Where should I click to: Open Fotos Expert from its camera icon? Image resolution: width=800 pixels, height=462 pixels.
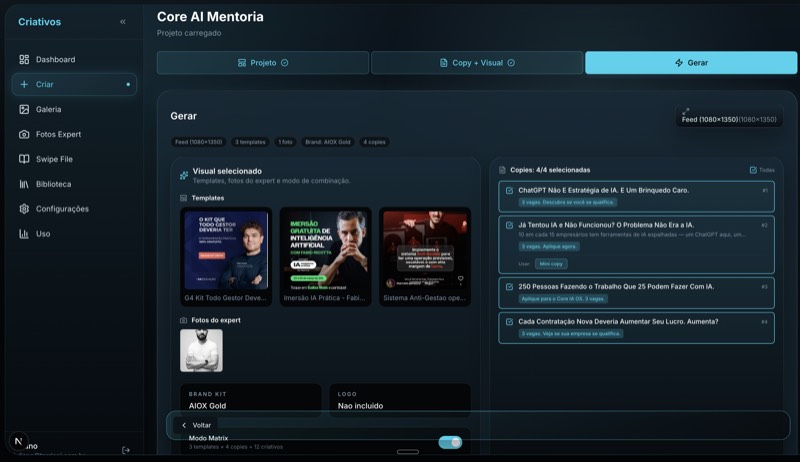point(24,134)
